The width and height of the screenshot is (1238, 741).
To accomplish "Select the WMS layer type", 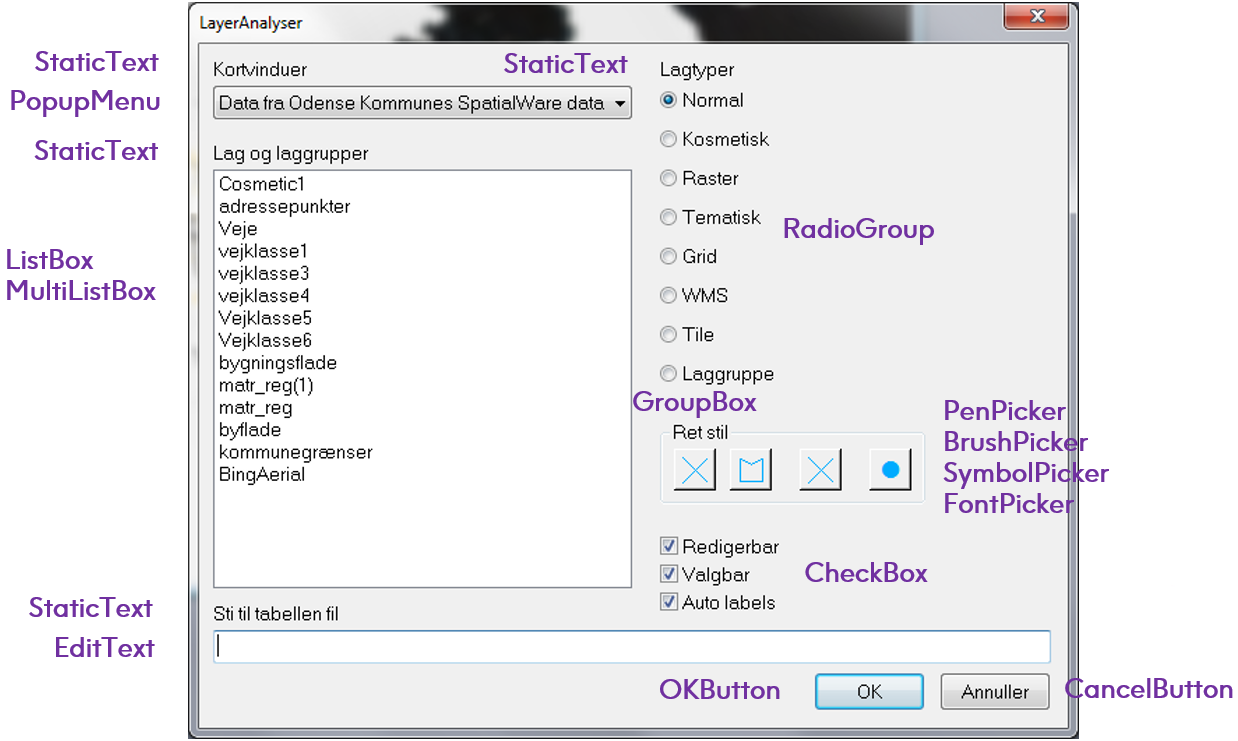I will tap(668, 295).
